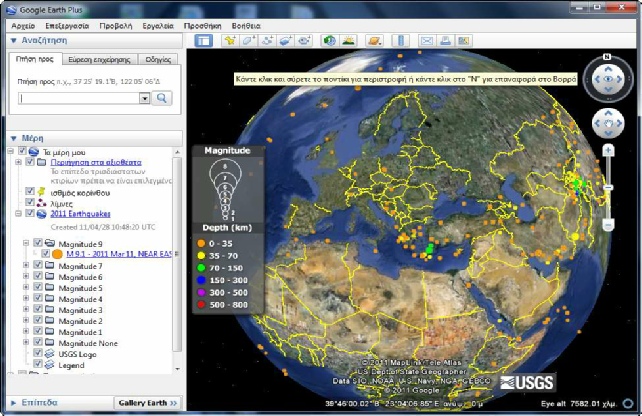Viewport: 642px width, 416px height.
Task: Toggle the Legend checkbox
Action: coord(38,364)
